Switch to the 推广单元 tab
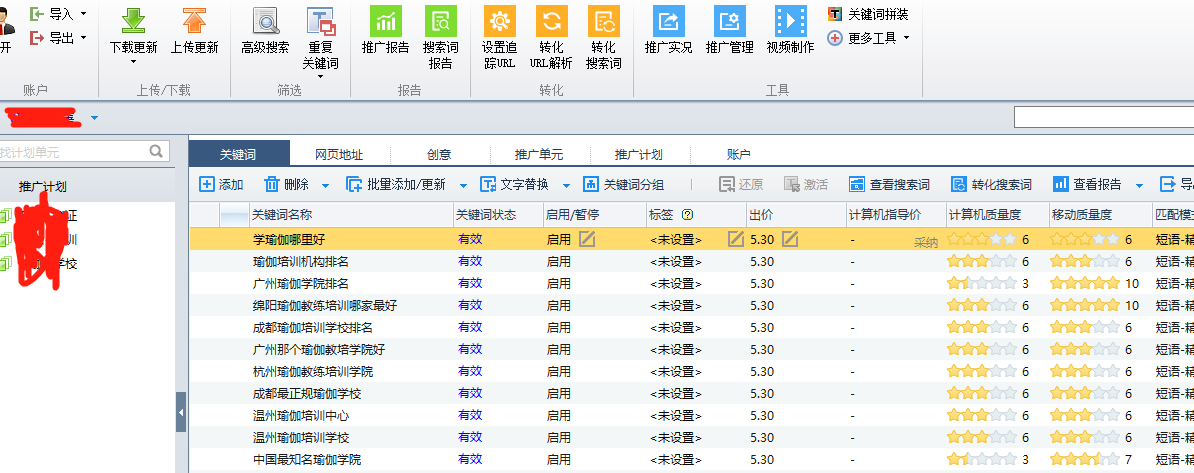The height and width of the screenshot is (473, 1194). click(539, 155)
